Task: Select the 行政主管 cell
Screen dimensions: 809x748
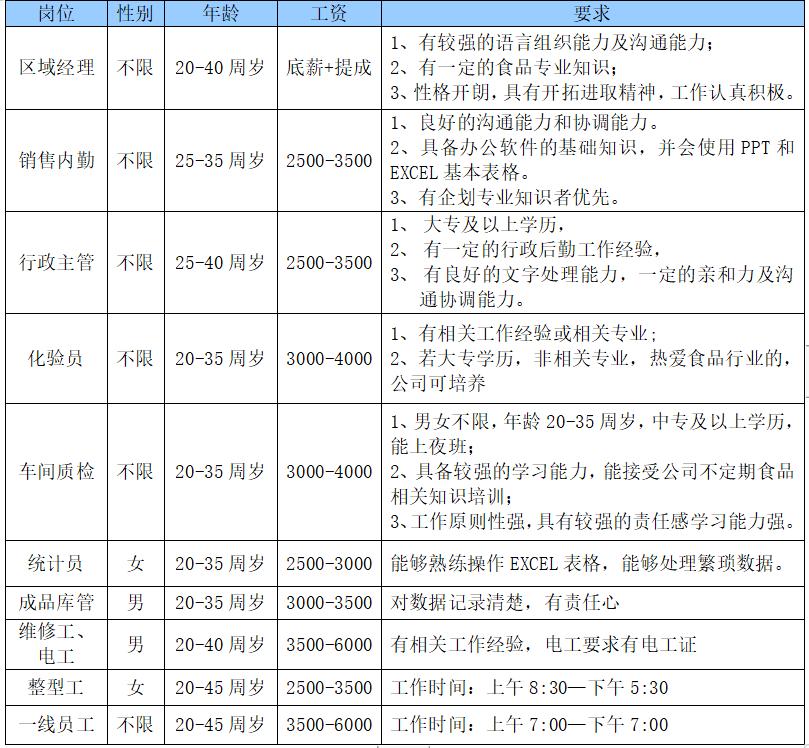Action: (x=56, y=262)
